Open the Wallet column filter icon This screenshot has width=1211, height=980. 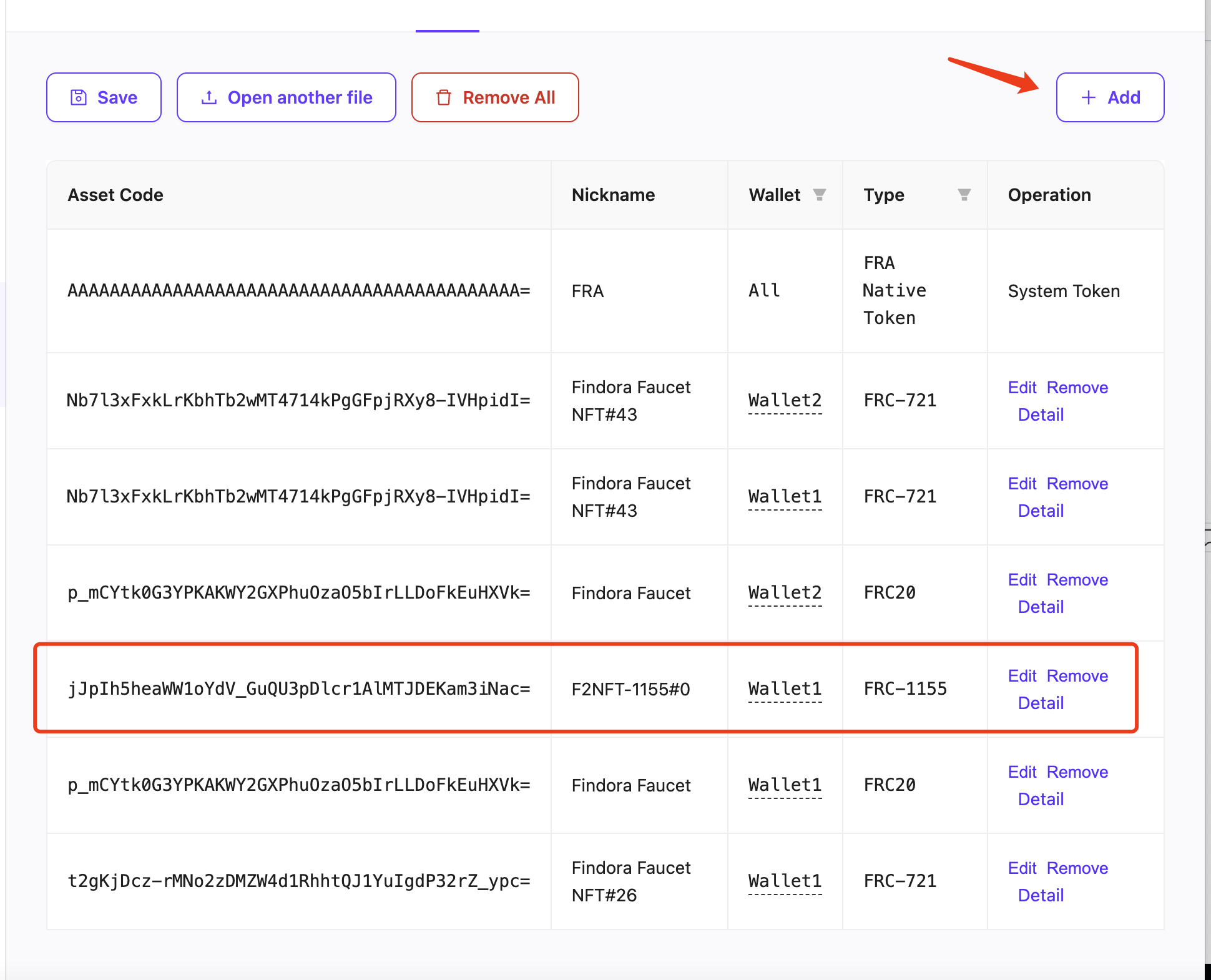click(x=820, y=195)
